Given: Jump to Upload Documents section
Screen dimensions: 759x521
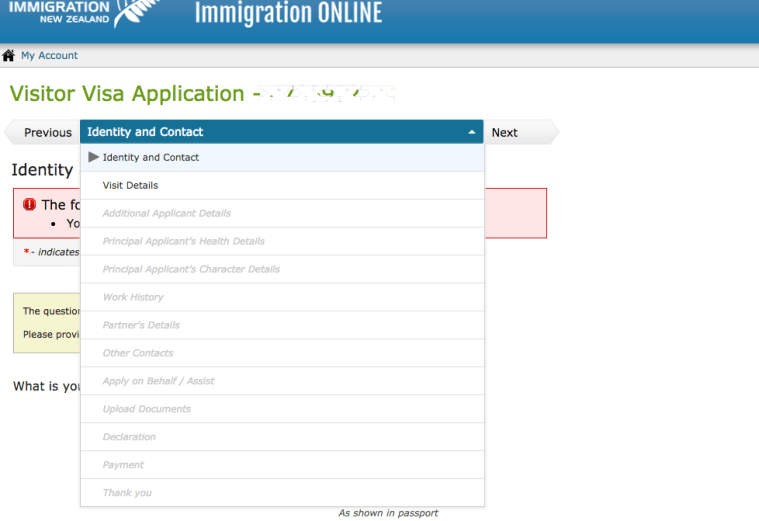Looking at the screenshot, I should click(146, 409).
